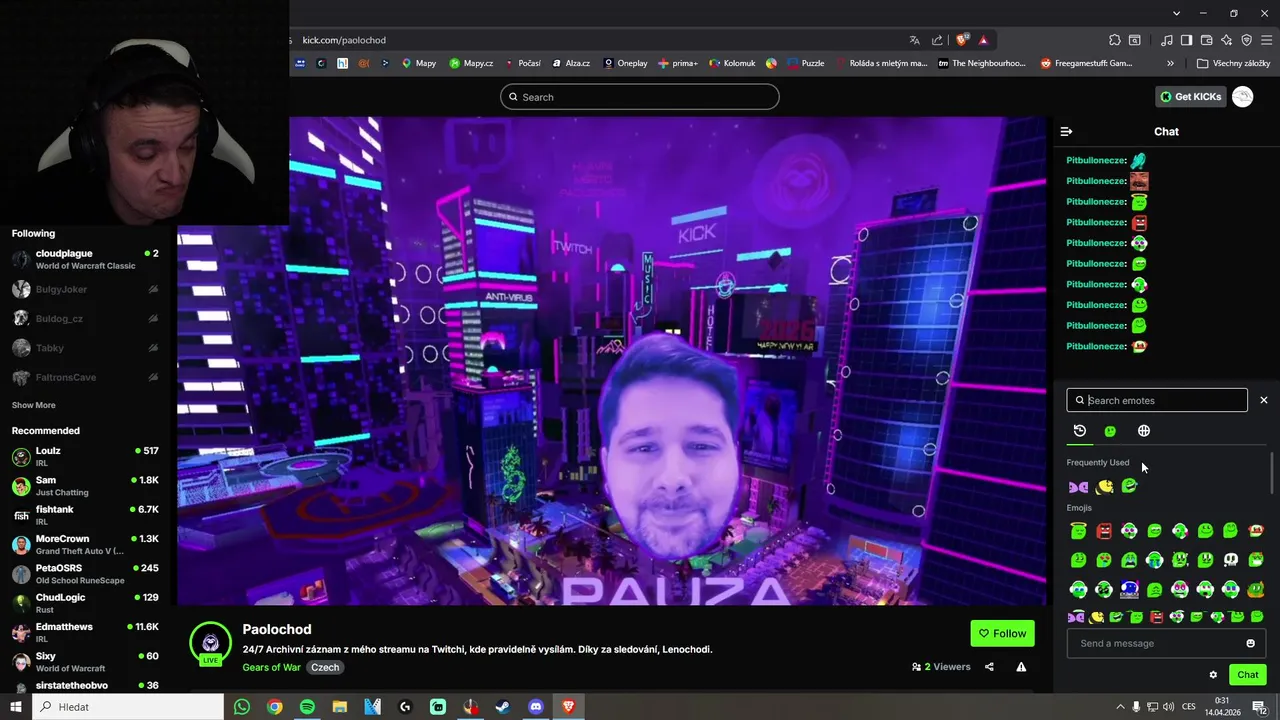Expand following list with Show More

pos(34,405)
